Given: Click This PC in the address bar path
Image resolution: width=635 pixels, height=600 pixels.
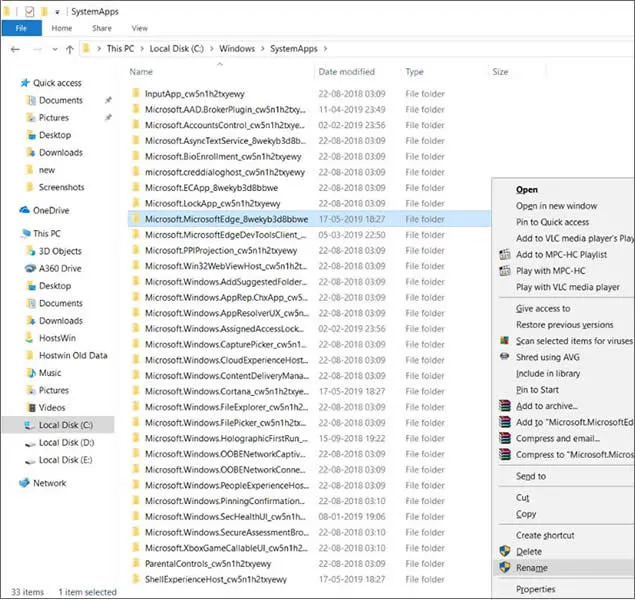Looking at the screenshot, I should (x=120, y=49).
